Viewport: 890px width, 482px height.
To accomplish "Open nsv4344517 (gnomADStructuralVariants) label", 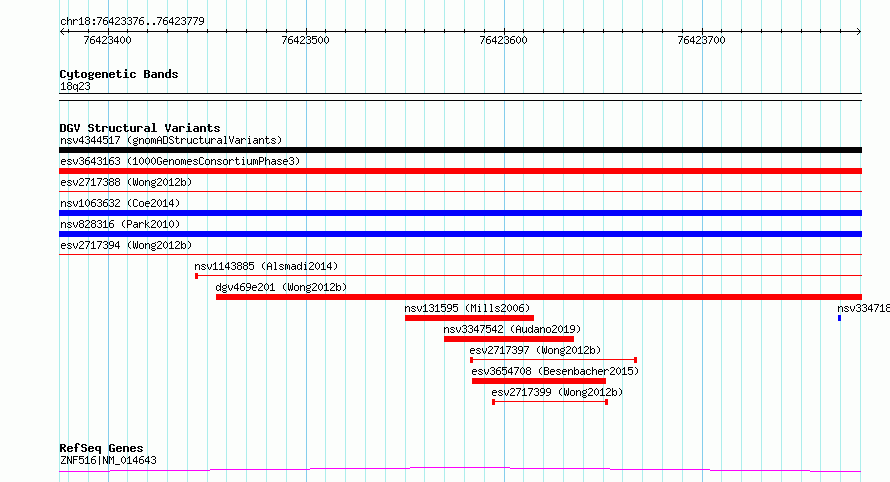I will (171, 140).
